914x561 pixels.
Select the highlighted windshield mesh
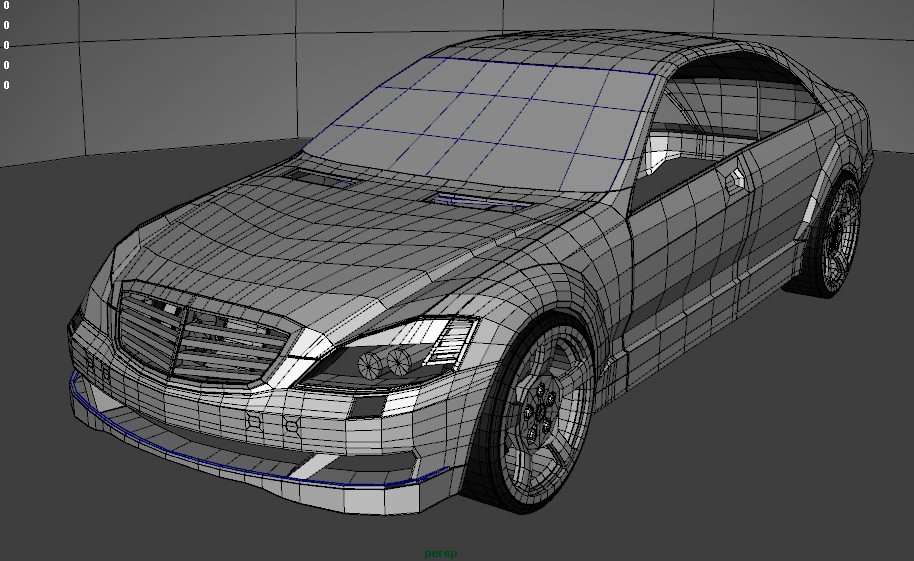tap(481, 124)
